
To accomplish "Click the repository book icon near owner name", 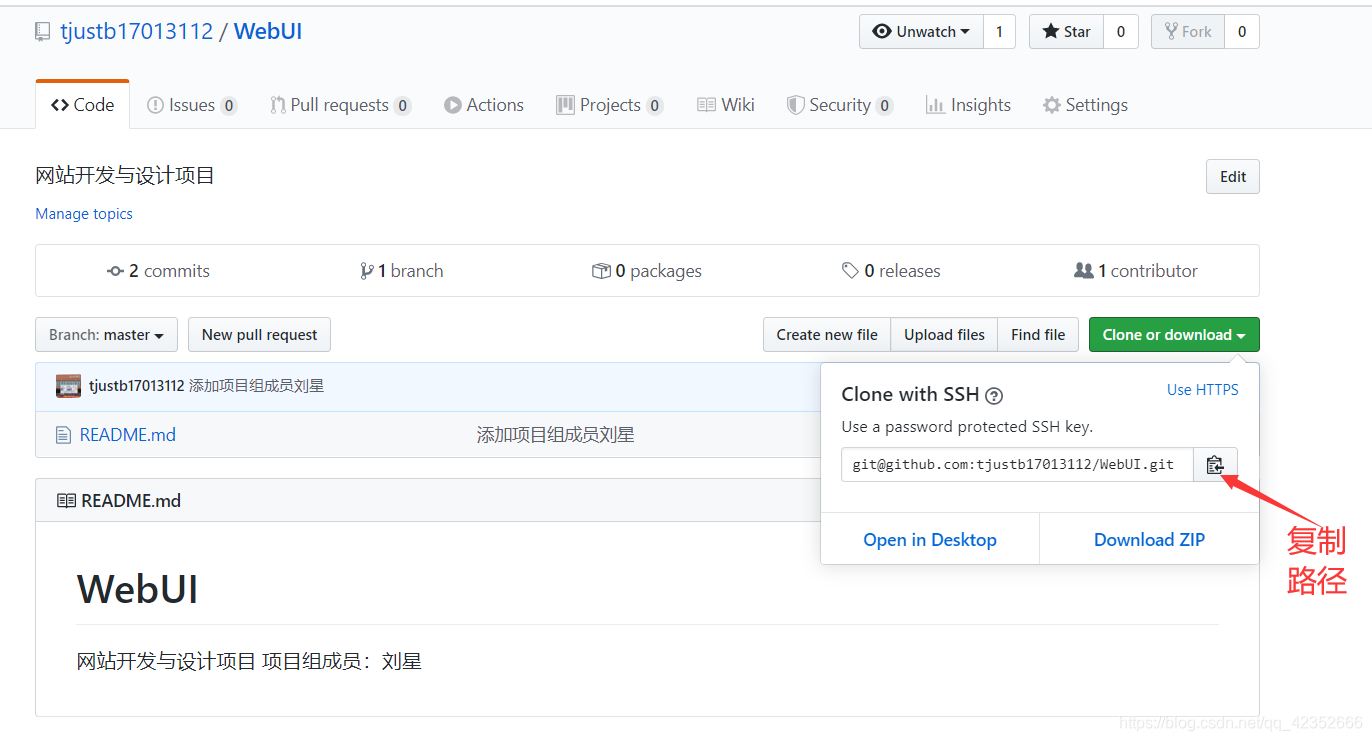I will tap(42, 32).
